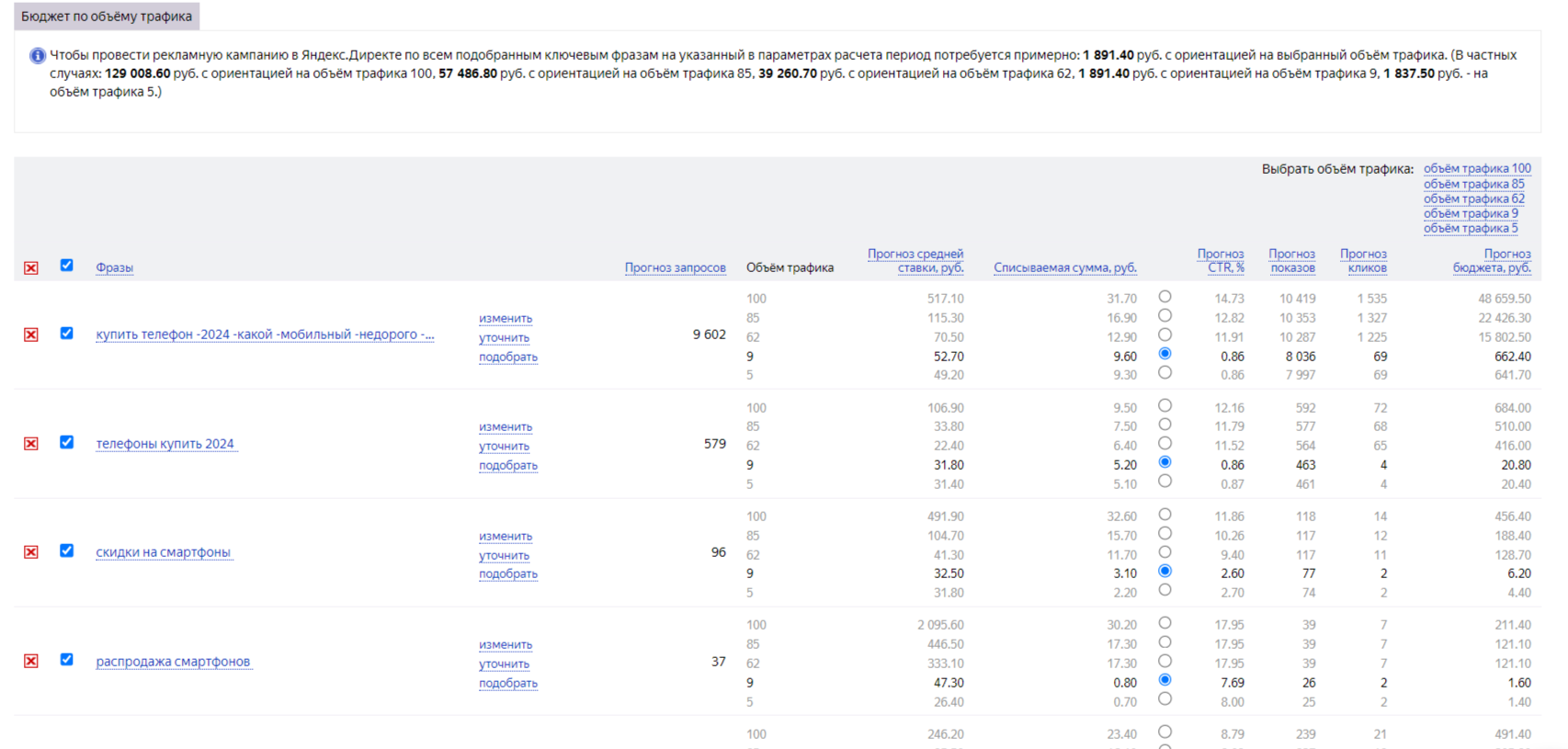1568x749 pixels.
Task: Choose traffic volume 62 for 'телефоны купить 2024'
Action: point(1165,444)
